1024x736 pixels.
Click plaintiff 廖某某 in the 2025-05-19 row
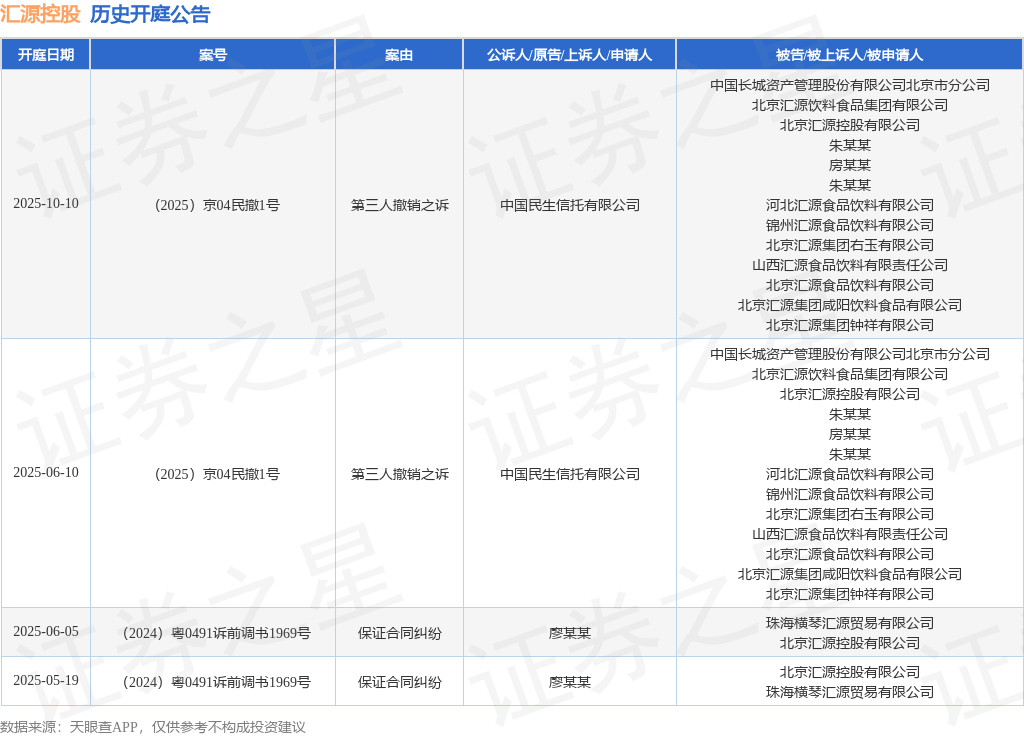click(x=570, y=682)
